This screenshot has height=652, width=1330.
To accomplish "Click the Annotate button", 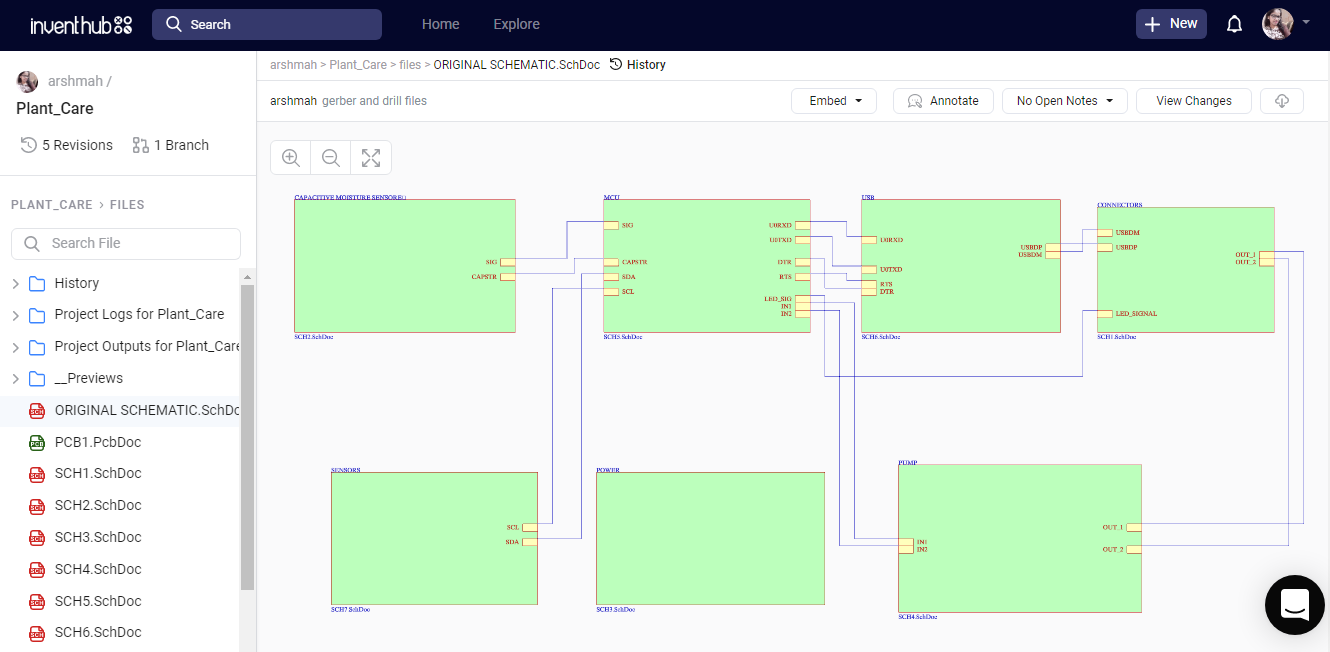I will [943, 101].
